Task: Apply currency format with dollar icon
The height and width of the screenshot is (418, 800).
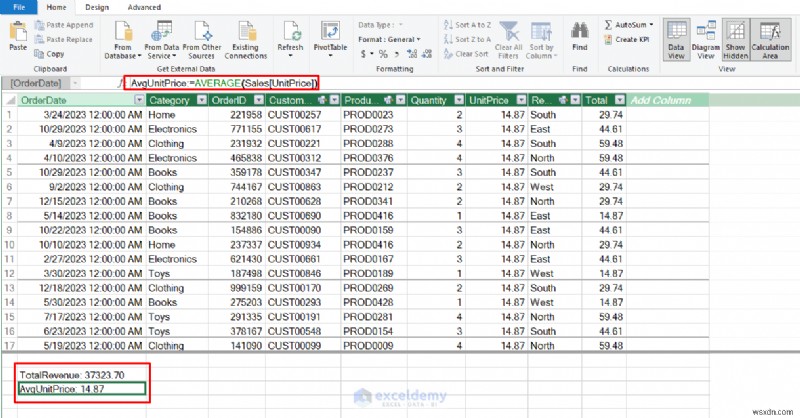Action: pyautogui.click(x=363, y=54)
